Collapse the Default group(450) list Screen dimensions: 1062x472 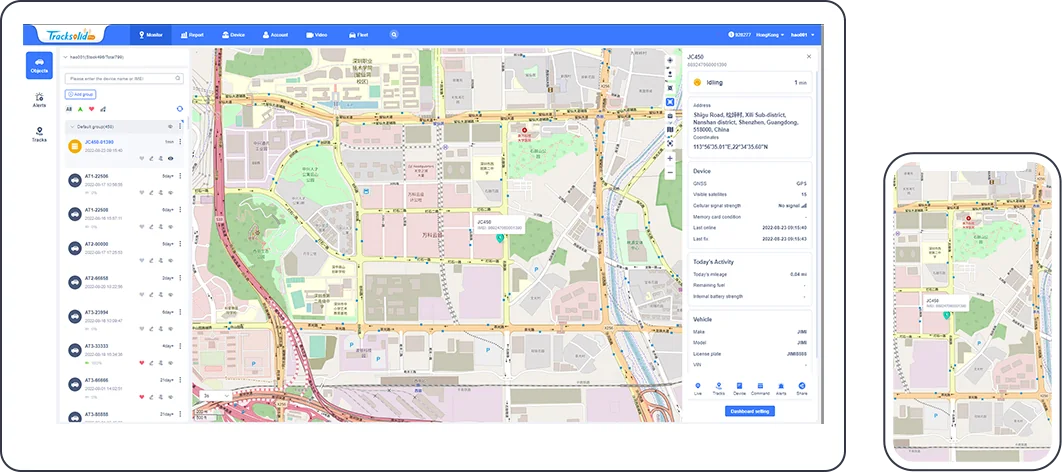click(x=72, y=127)
